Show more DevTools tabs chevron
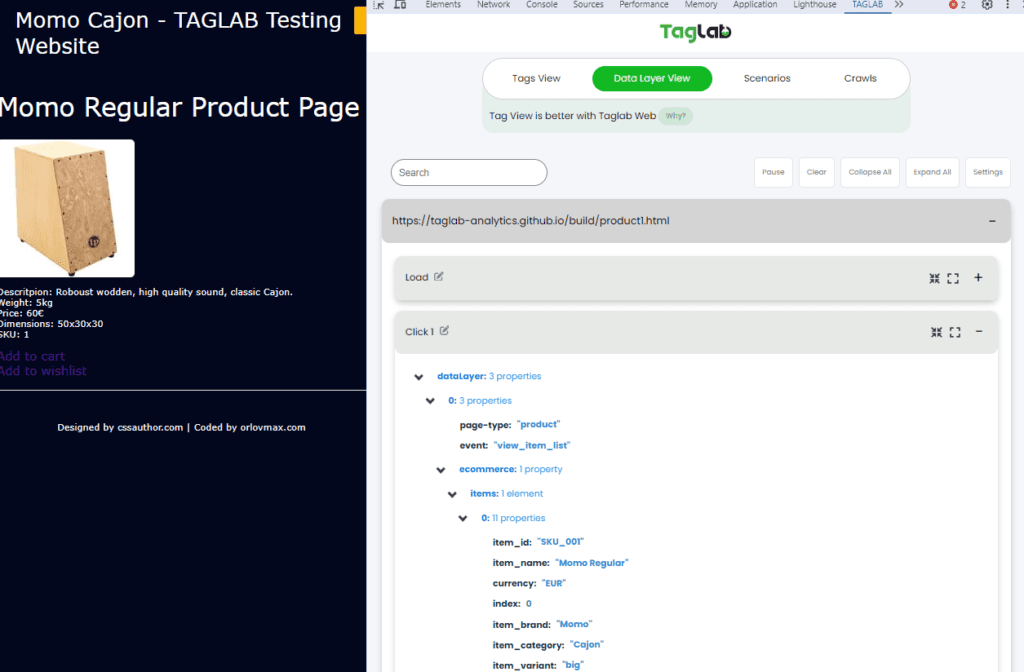This screenshot has width=1024, height=672. click(x=899, y=5)
